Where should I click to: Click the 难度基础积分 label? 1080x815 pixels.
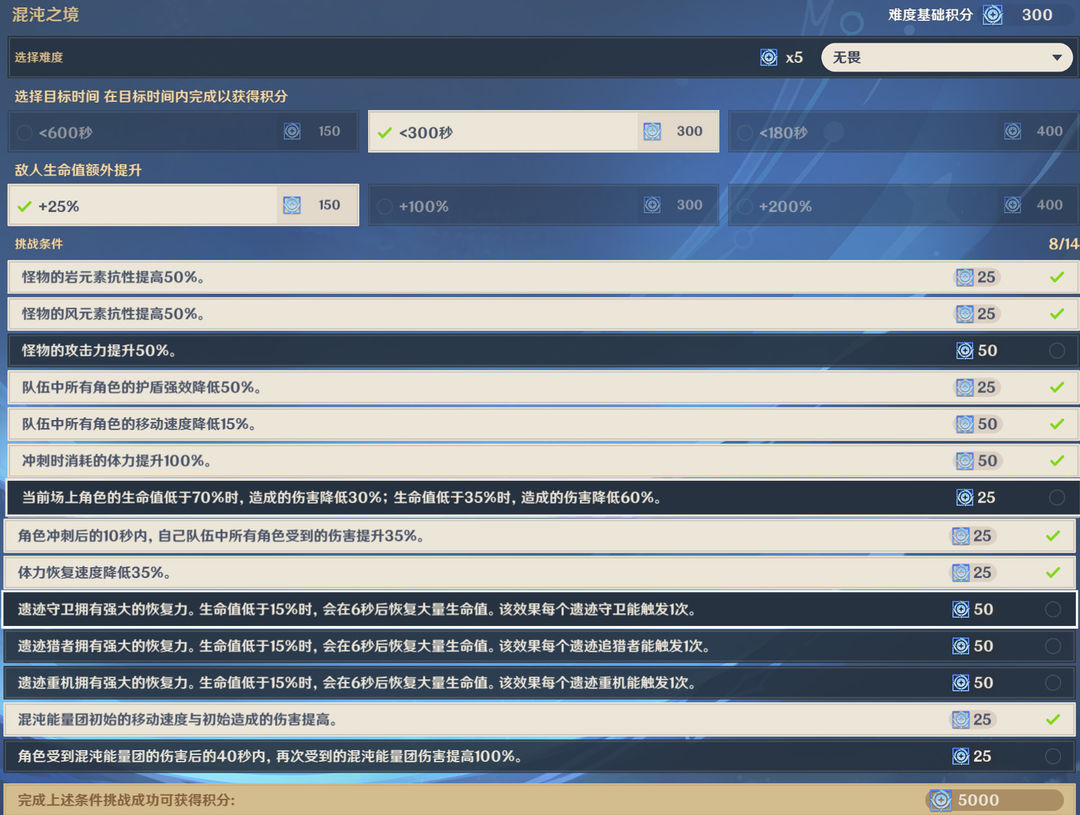(x=930, y=14)
